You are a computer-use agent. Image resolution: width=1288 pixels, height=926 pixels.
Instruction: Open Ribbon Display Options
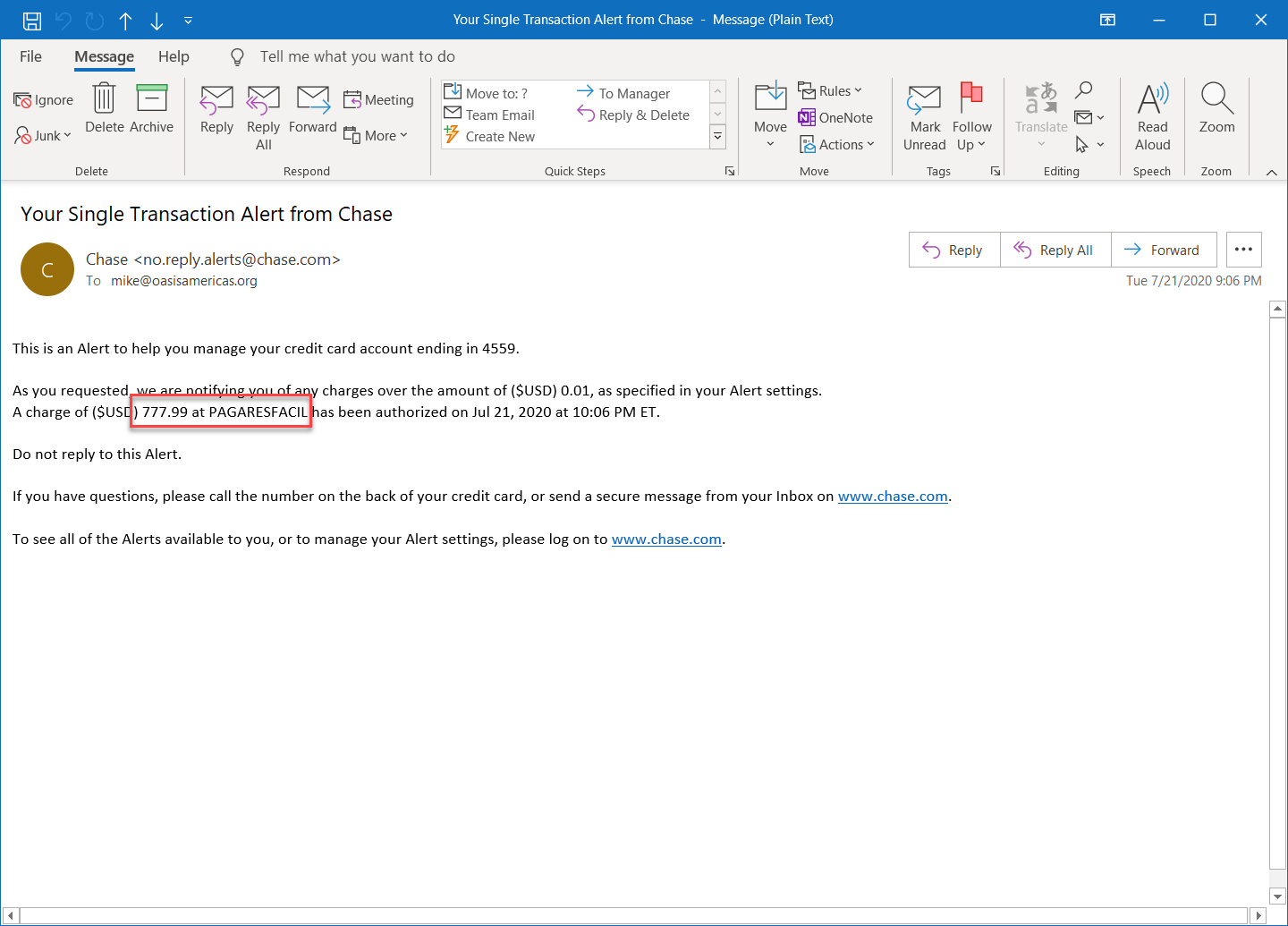(1107, 20)
